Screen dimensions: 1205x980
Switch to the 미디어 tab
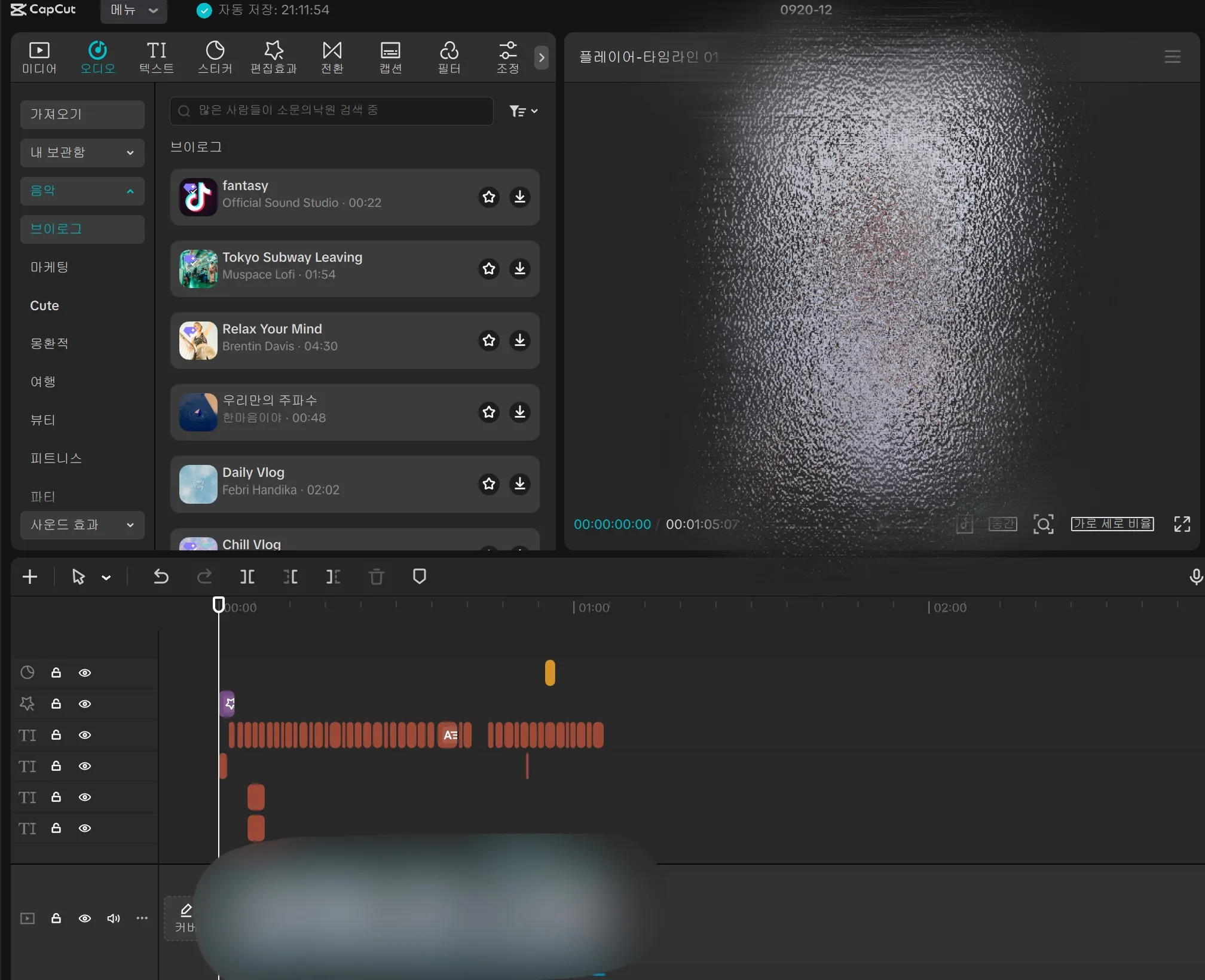tap(39, 58)
